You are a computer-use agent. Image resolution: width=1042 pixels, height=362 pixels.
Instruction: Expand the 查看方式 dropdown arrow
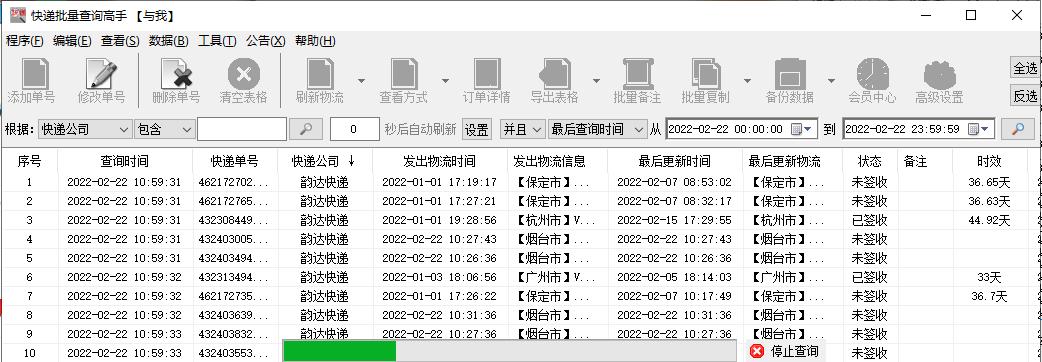(445, 80)
